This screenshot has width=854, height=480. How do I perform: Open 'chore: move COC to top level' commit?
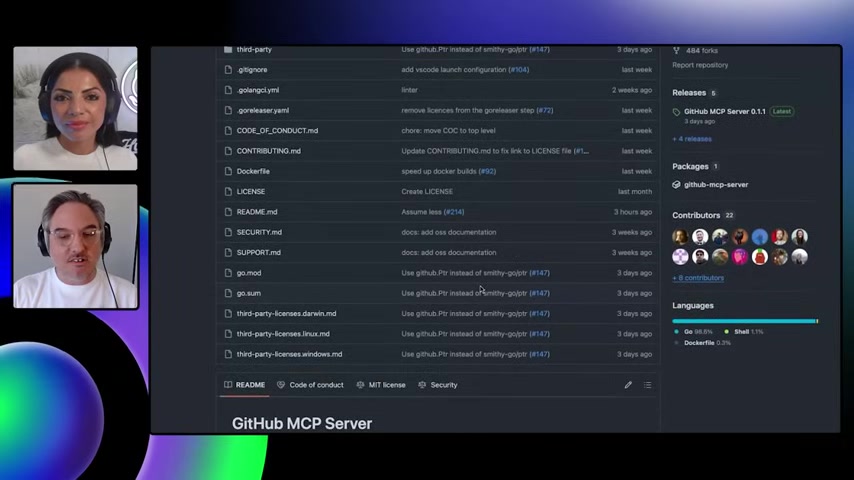click(x=448, y=131)
